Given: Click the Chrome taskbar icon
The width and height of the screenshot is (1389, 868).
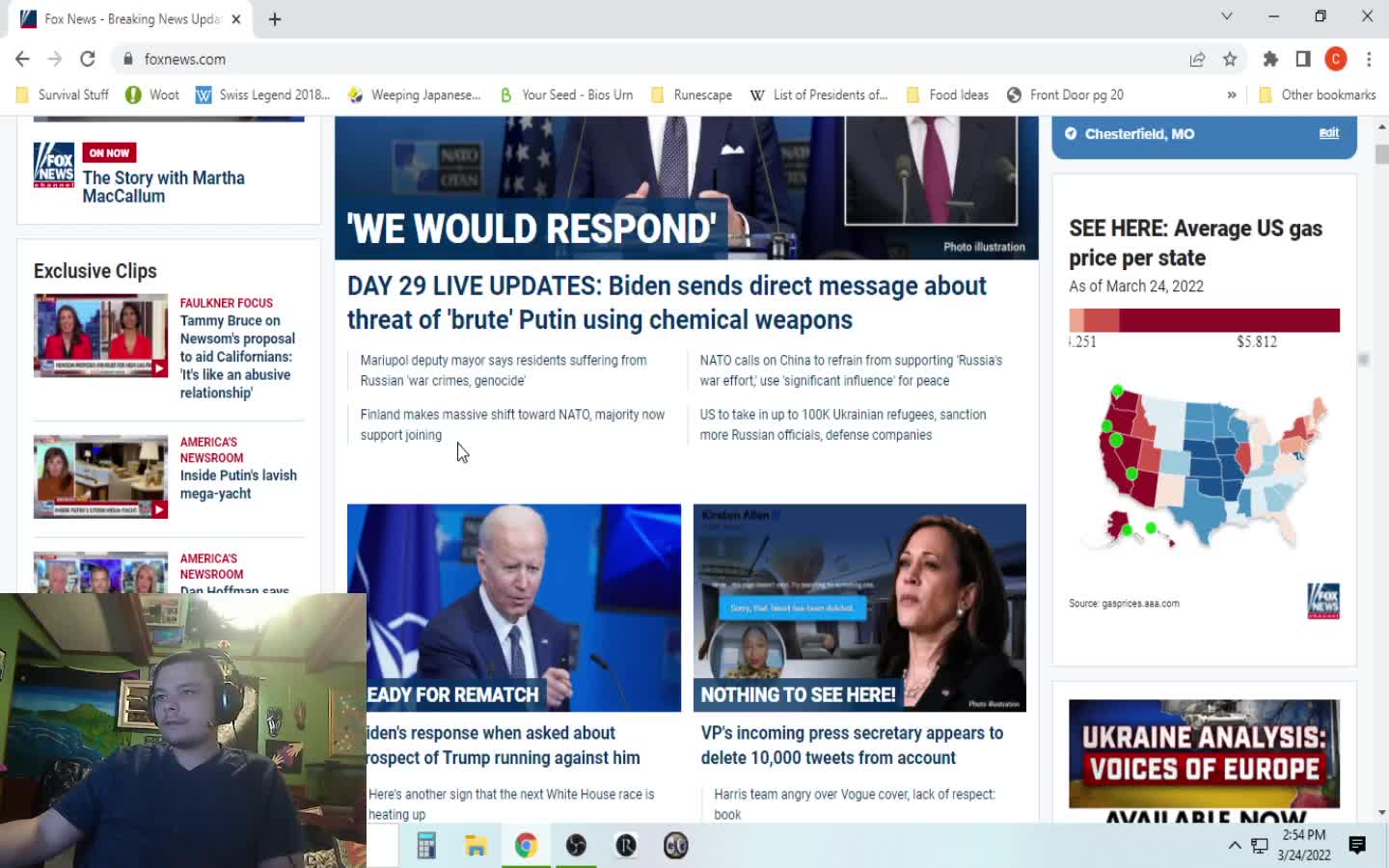Looking at the screenshot, I should 526,846.
